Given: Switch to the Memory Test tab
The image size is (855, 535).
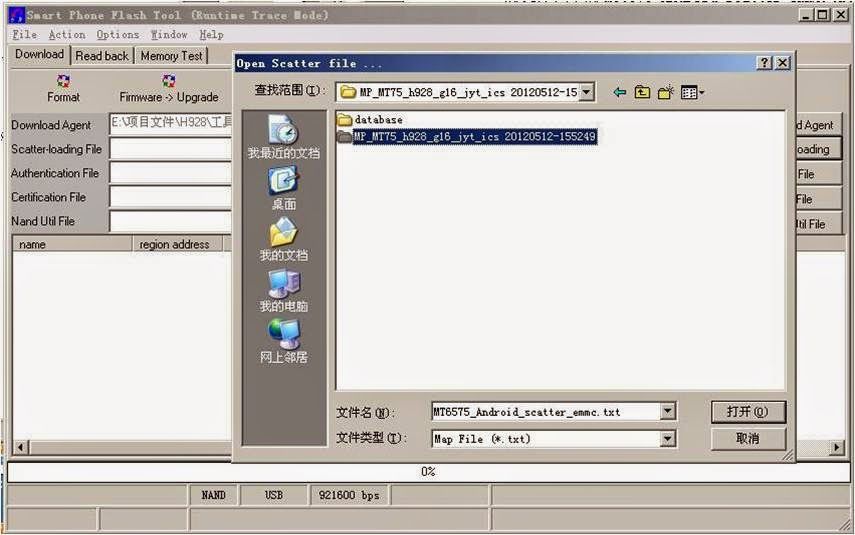Looking at the screenshot, I should 171,56.
